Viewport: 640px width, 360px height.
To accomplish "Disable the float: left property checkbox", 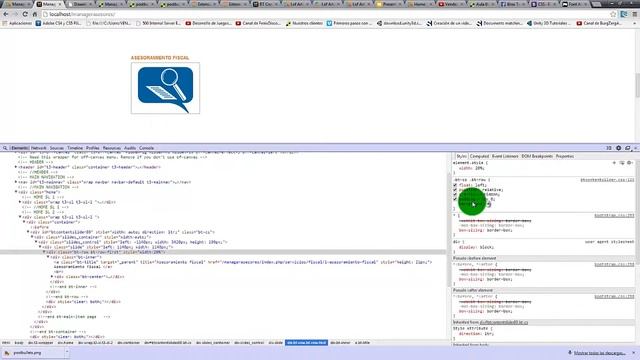I will [x=455, y=185].
